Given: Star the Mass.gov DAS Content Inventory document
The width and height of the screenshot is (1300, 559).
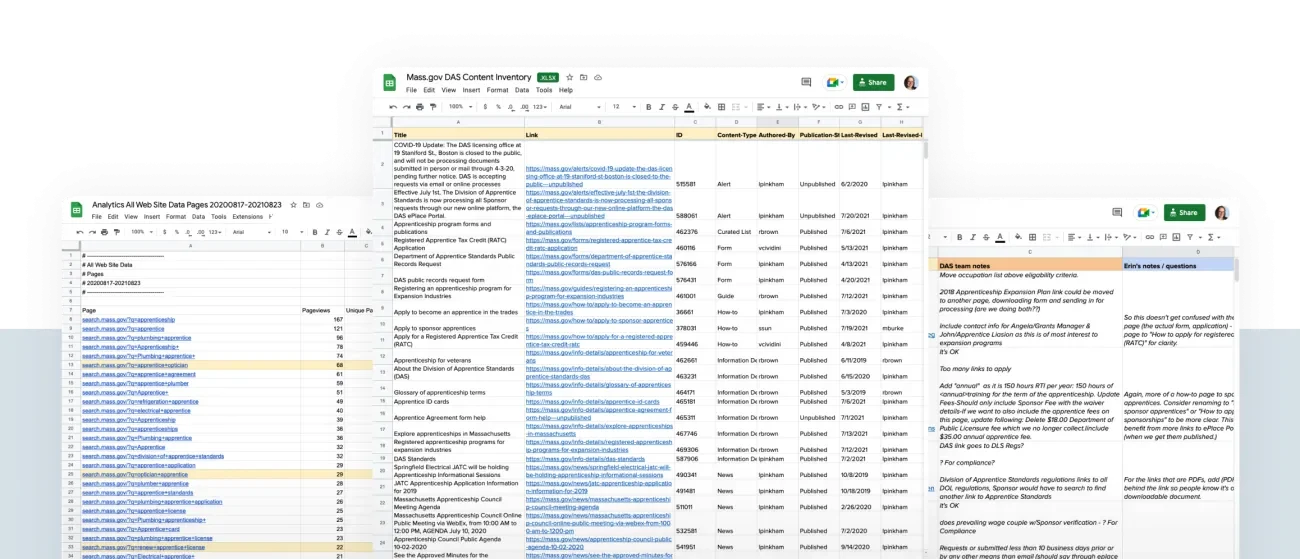Looking at the screenshot, I should [570, 77].
